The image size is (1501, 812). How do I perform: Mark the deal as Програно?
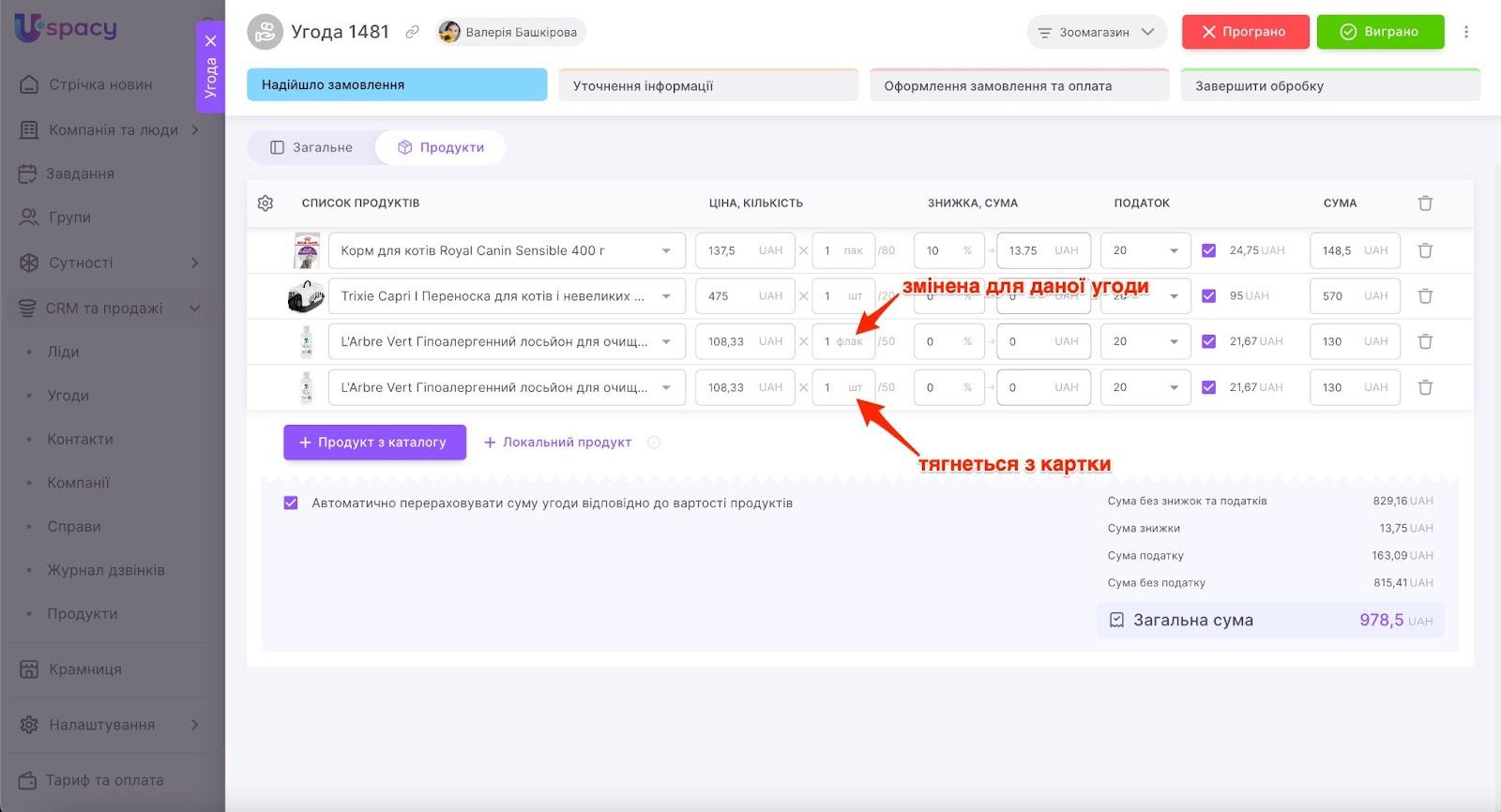click(x=1245, y=32)
